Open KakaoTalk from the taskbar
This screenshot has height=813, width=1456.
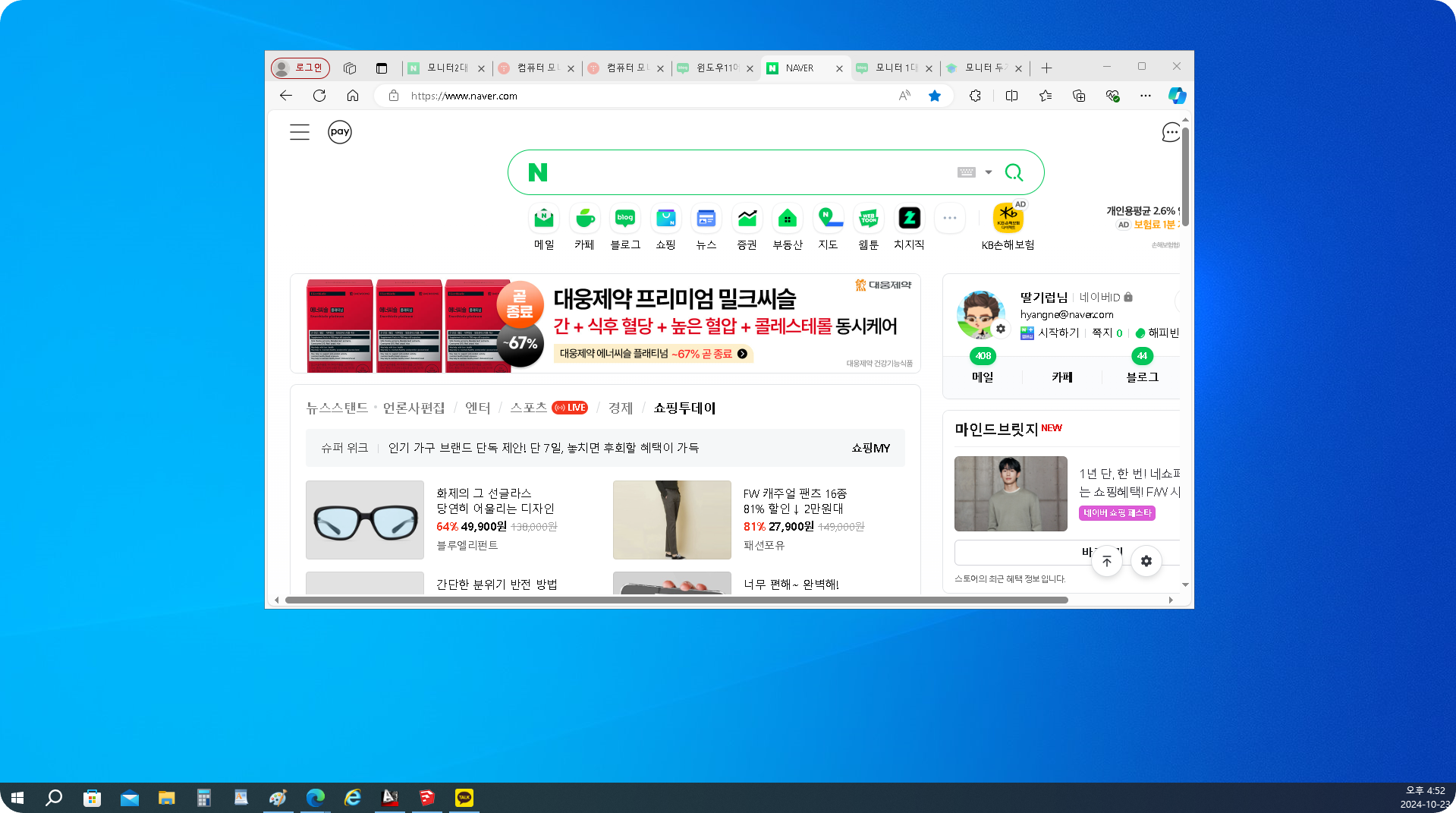point(464,798)
